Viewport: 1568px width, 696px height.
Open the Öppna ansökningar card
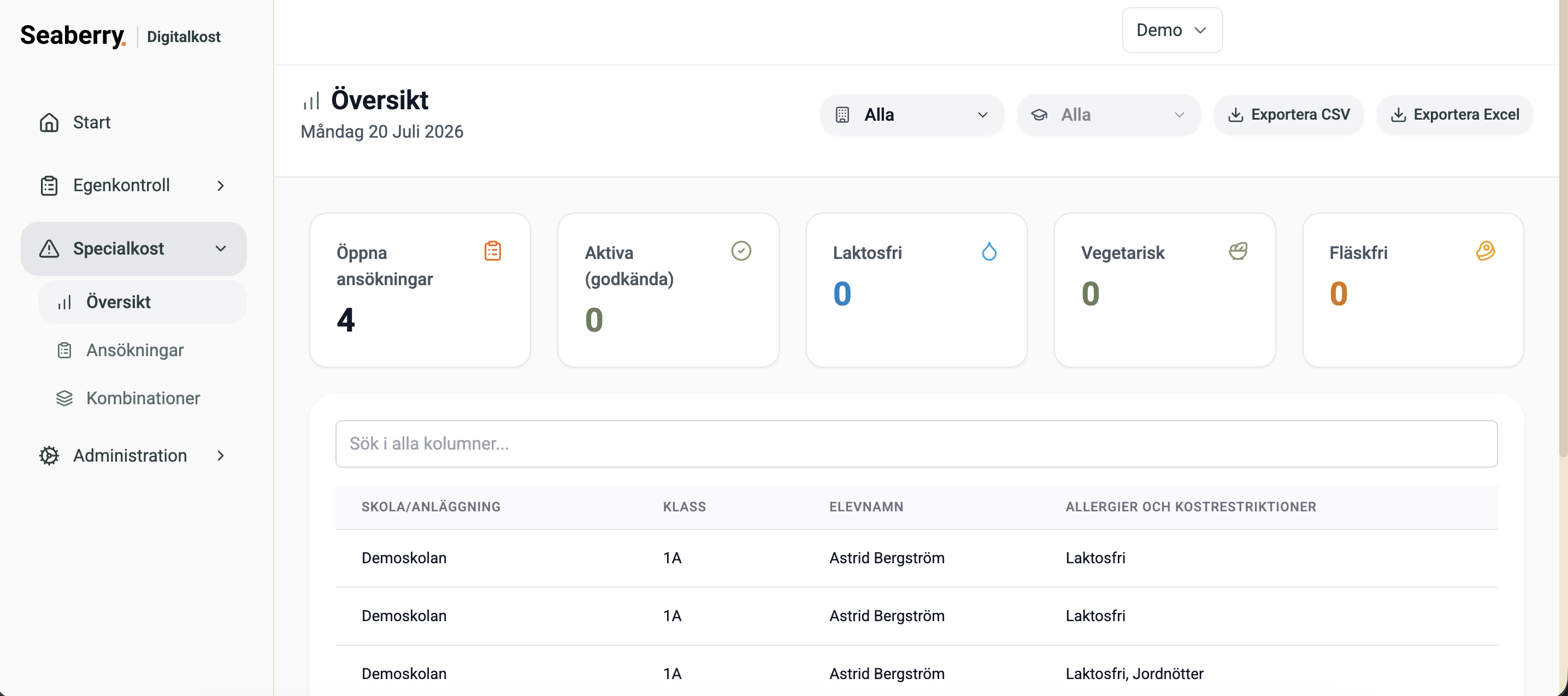click(x=420, y=290)
